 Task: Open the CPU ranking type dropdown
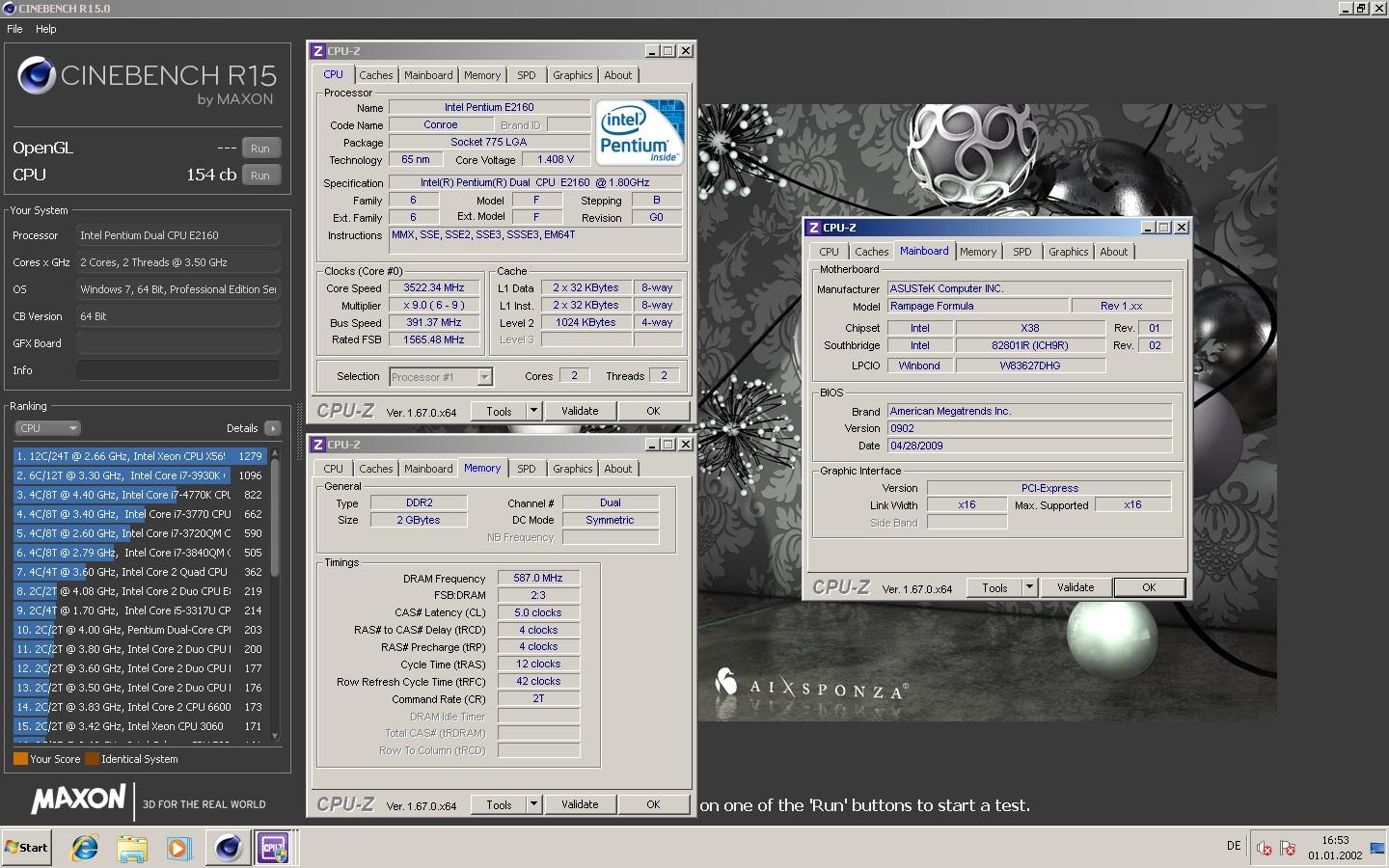[x=47, y=428]
